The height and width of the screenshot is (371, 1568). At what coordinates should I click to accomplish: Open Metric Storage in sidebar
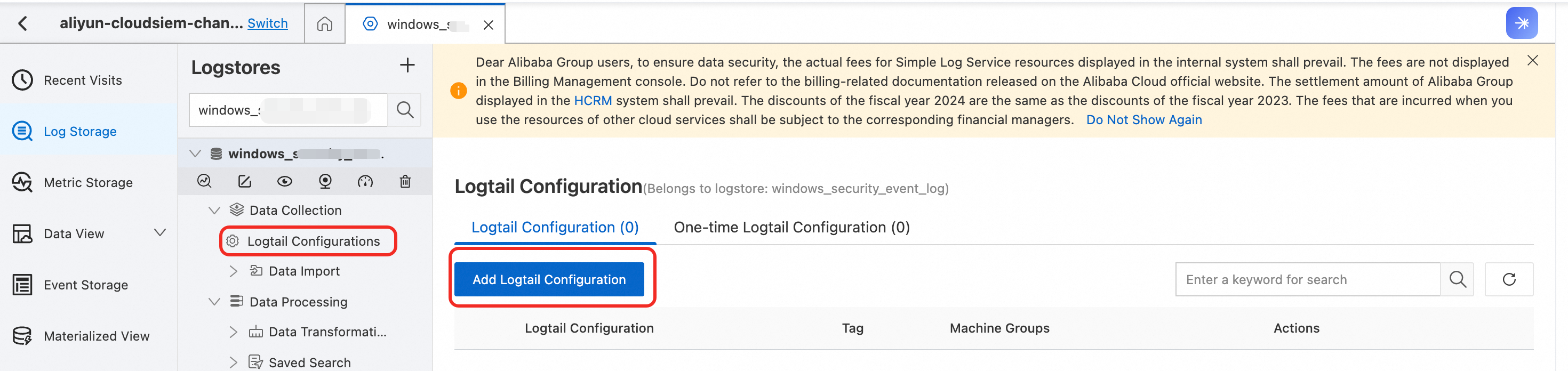coord(88,182)
